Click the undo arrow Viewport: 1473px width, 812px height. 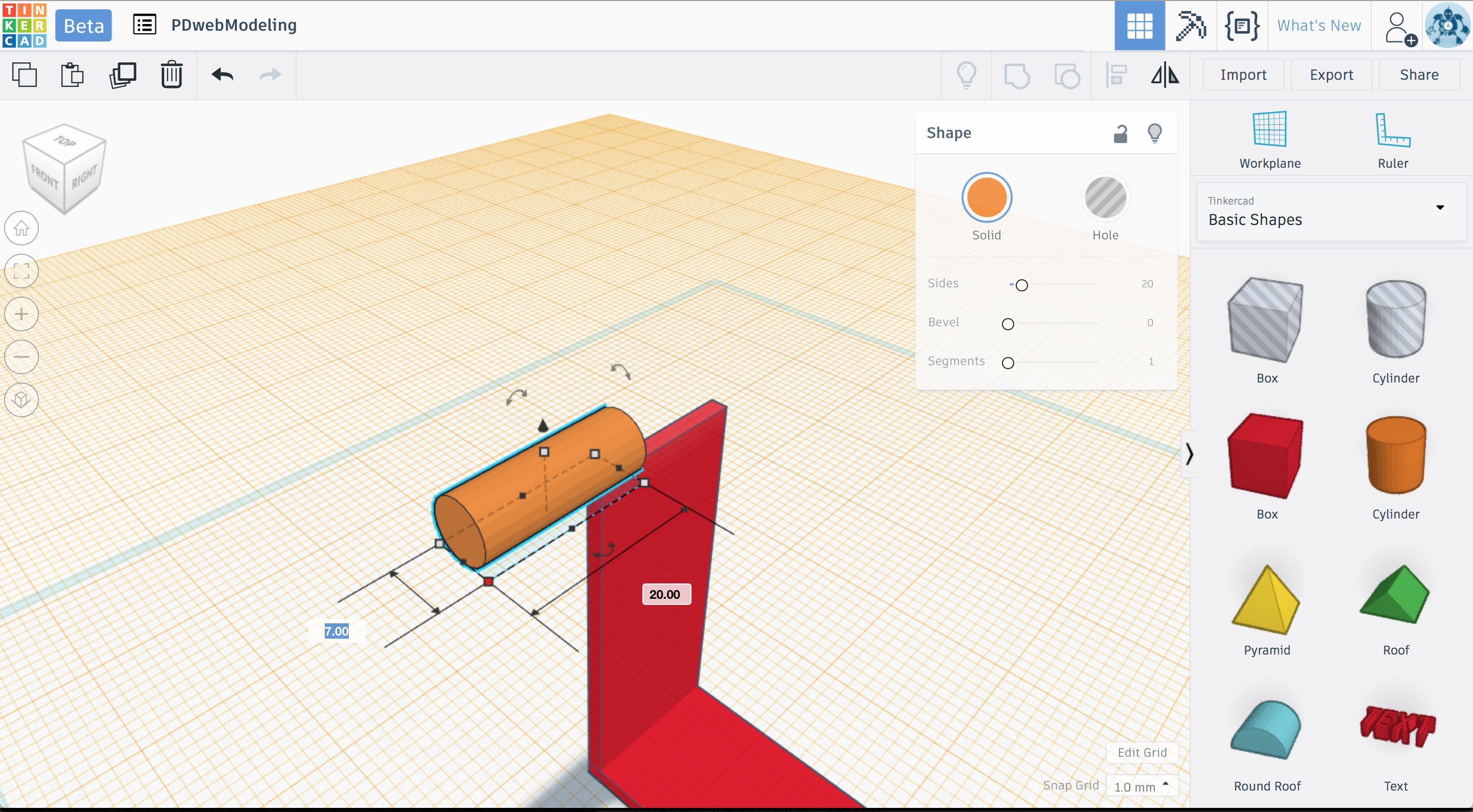click(222, 75)
